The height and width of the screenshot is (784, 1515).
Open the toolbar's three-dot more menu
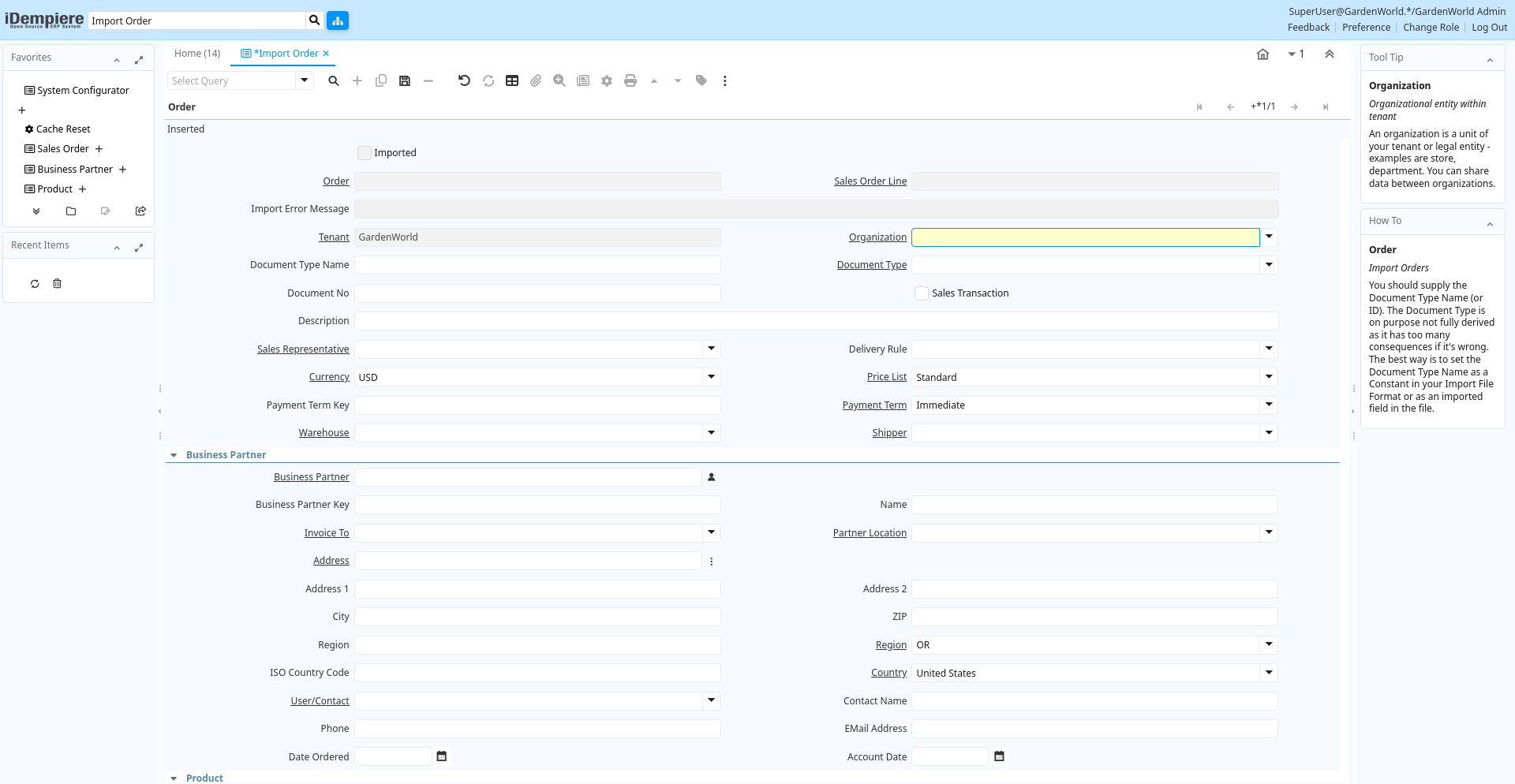(x=725, y=80)
